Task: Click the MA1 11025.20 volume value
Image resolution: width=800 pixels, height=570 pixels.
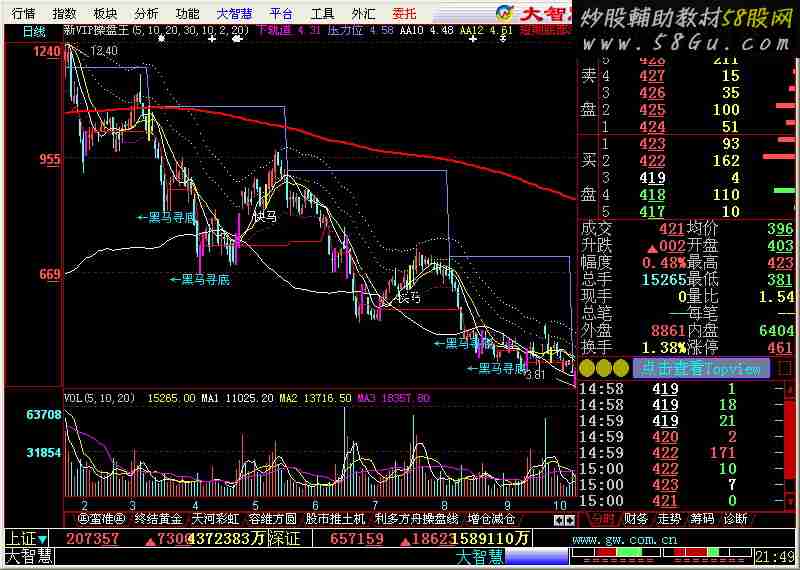Action: click(238, 398)
